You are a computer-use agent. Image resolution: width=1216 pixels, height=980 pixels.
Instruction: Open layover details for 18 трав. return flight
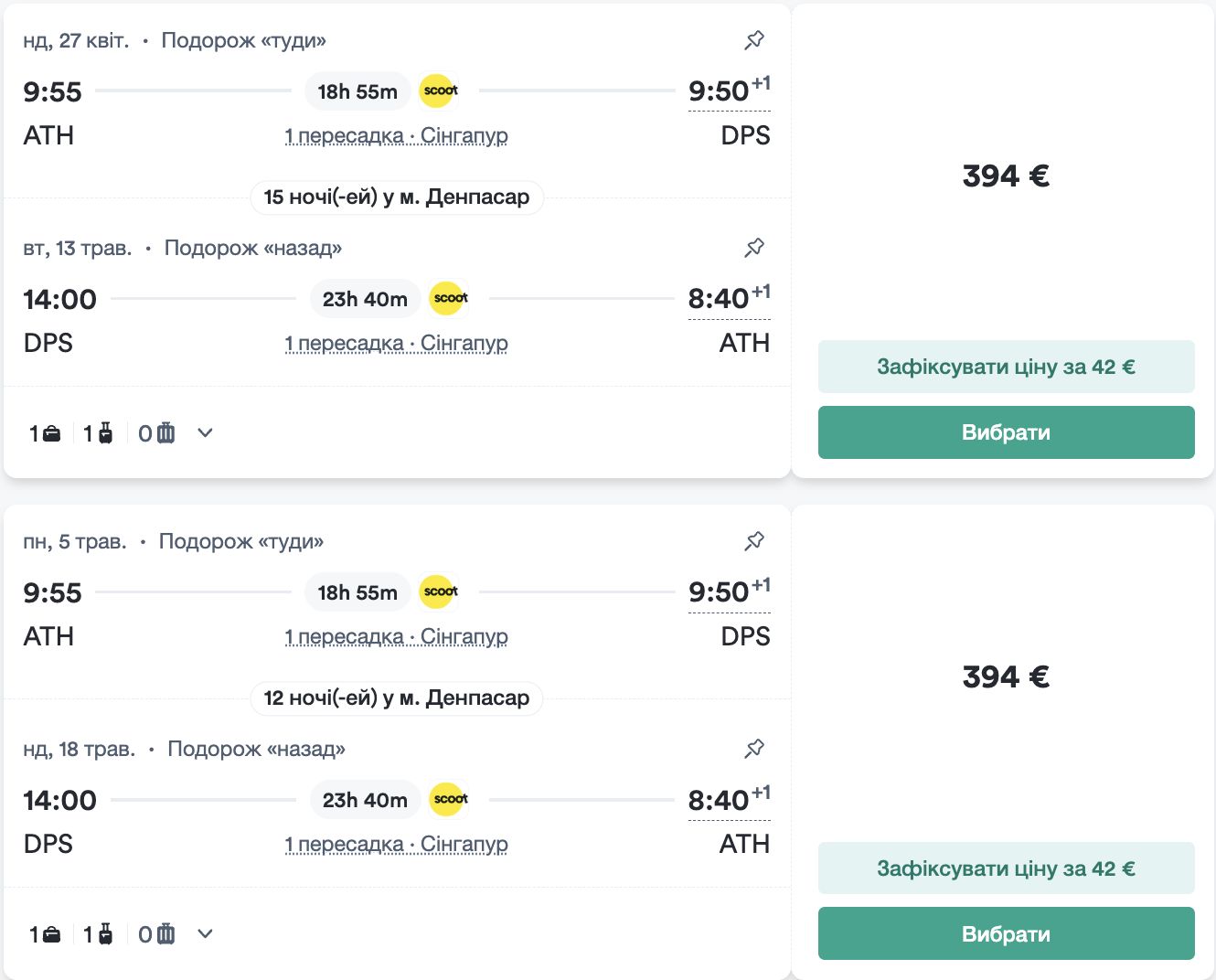click(x=396, y=845)
